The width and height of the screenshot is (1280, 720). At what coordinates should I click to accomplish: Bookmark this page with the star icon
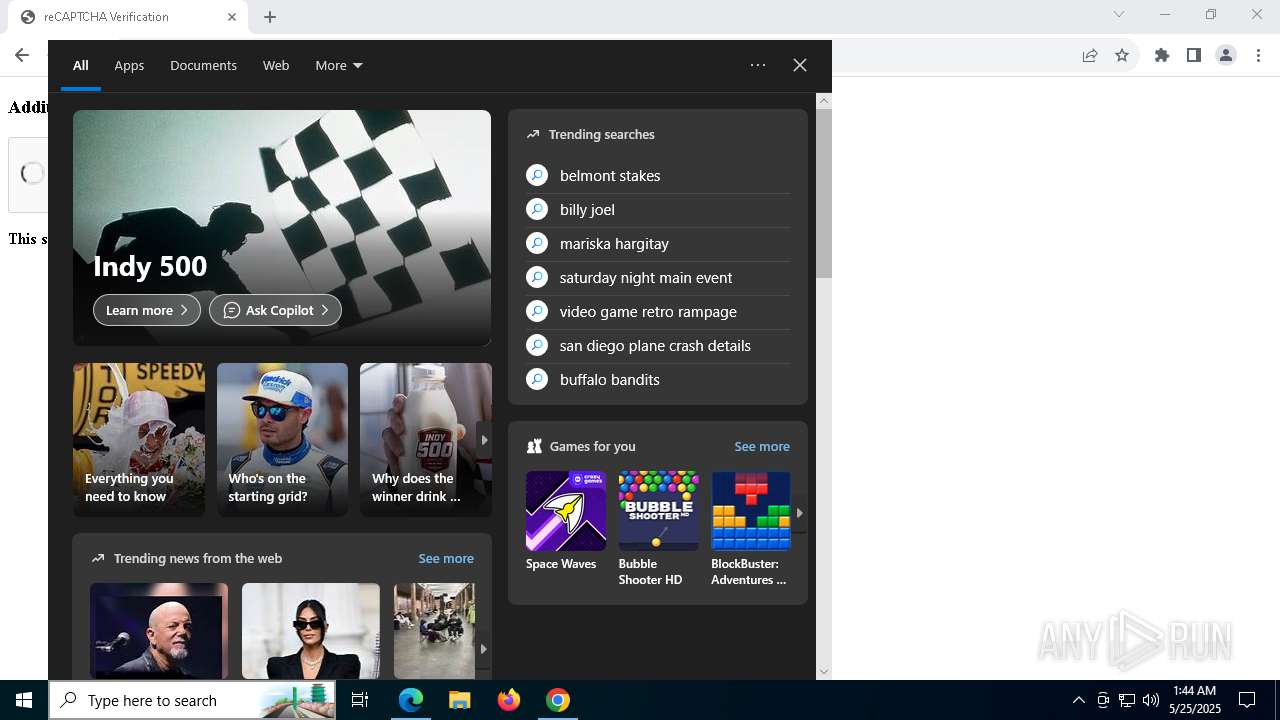pos(1122,55)
